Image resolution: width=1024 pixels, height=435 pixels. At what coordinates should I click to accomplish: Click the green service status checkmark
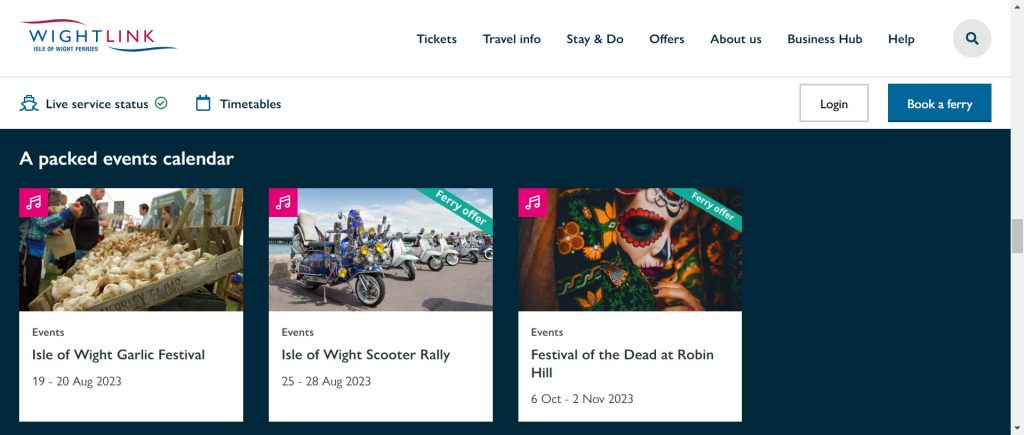click(x=161, y=103)
